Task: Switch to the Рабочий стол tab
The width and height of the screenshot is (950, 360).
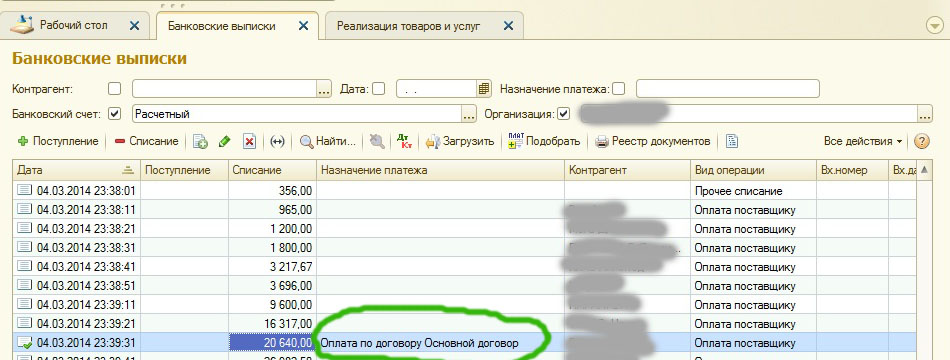Action: tap(73, 25)
